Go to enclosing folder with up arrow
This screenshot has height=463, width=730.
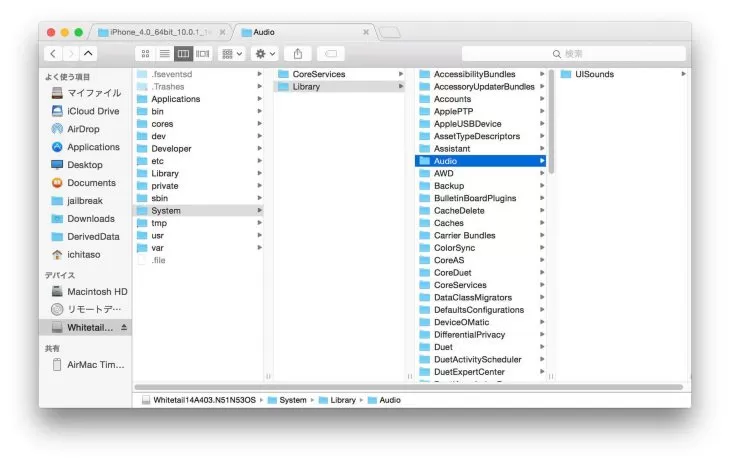coord(88,54)
